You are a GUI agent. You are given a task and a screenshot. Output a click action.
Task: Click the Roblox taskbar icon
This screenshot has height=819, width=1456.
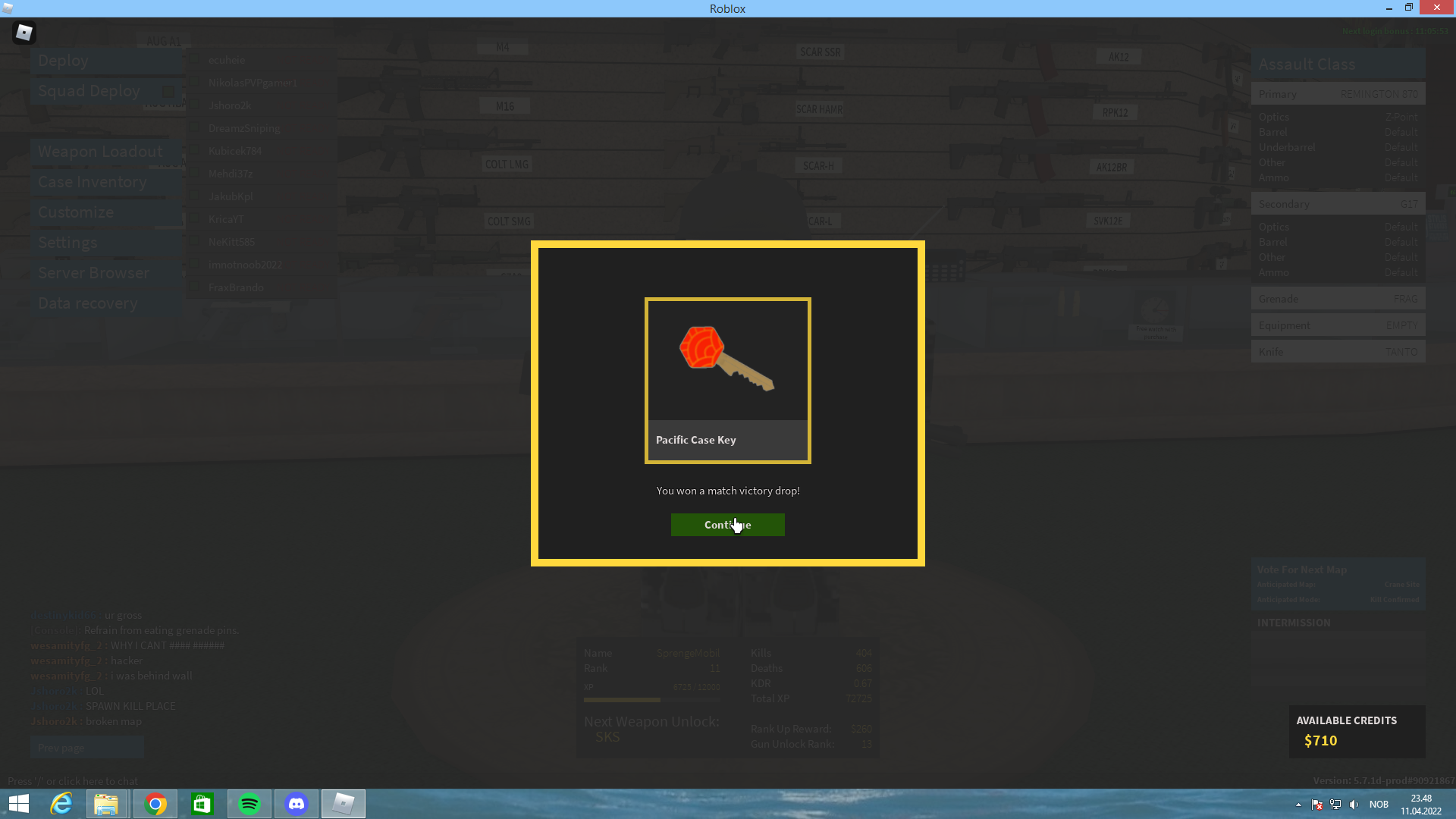[x=344, y=804]
